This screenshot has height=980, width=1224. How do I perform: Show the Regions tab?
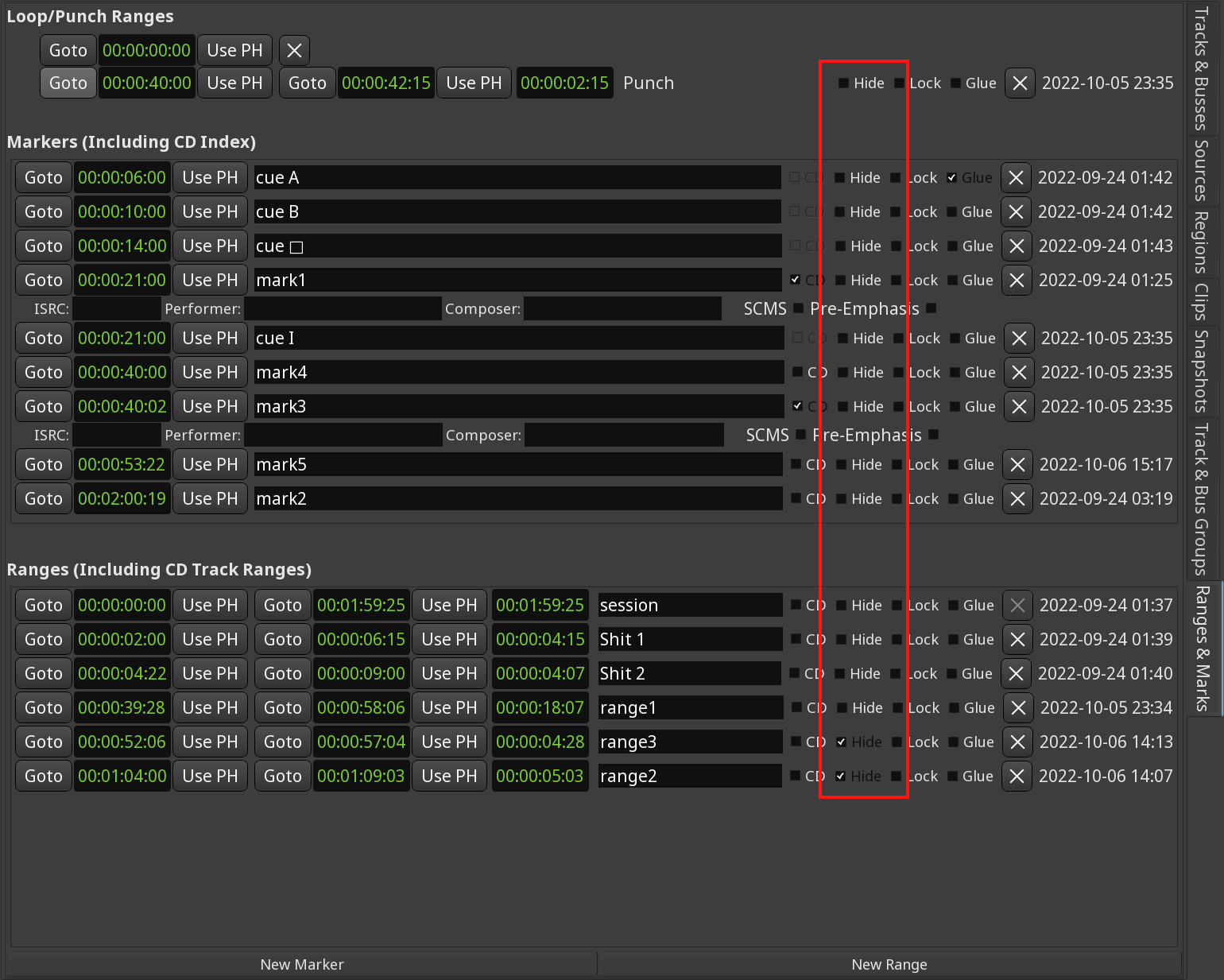[1202, 242]
